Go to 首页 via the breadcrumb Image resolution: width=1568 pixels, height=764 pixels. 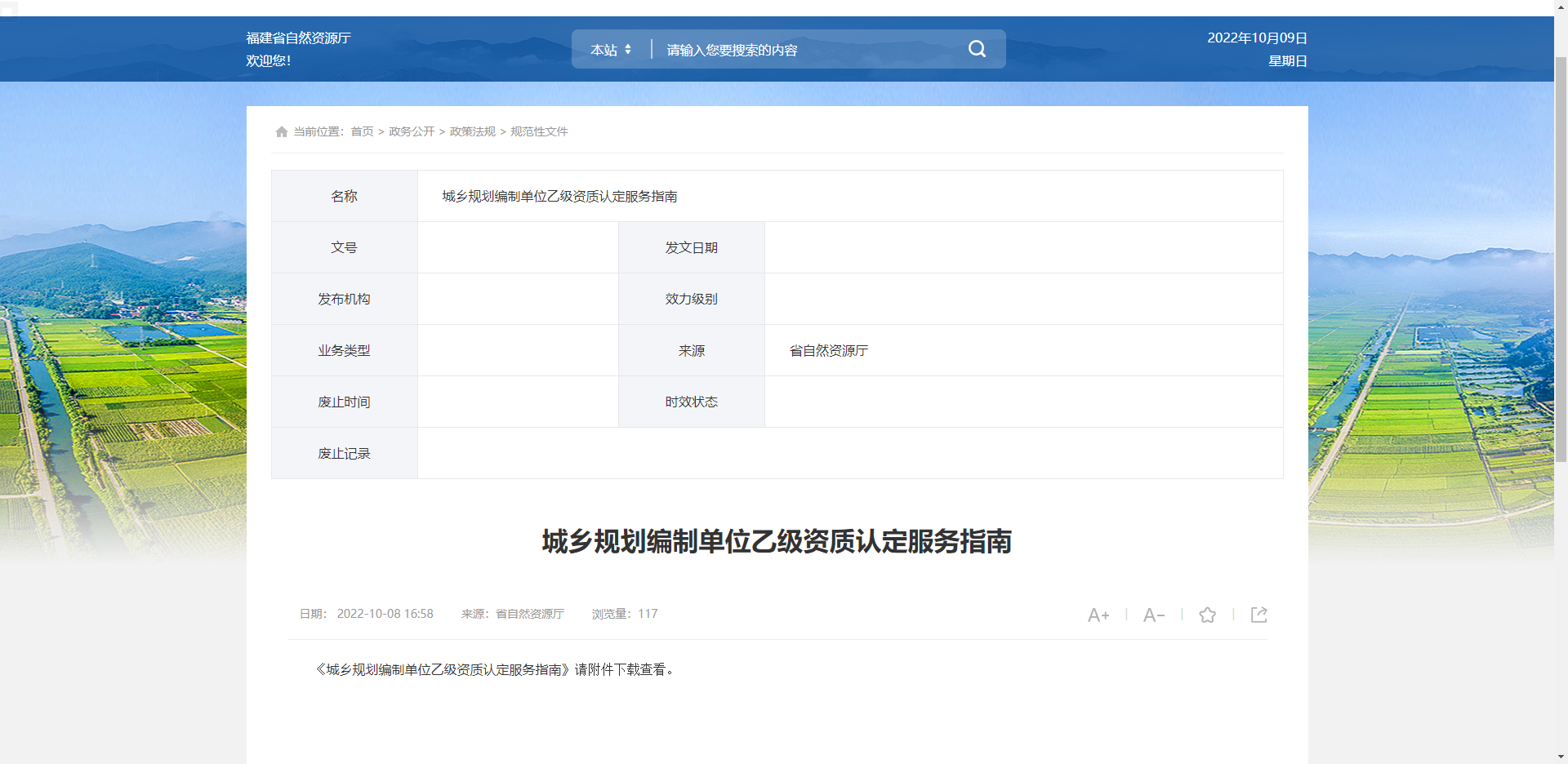(x=362, y=131)
